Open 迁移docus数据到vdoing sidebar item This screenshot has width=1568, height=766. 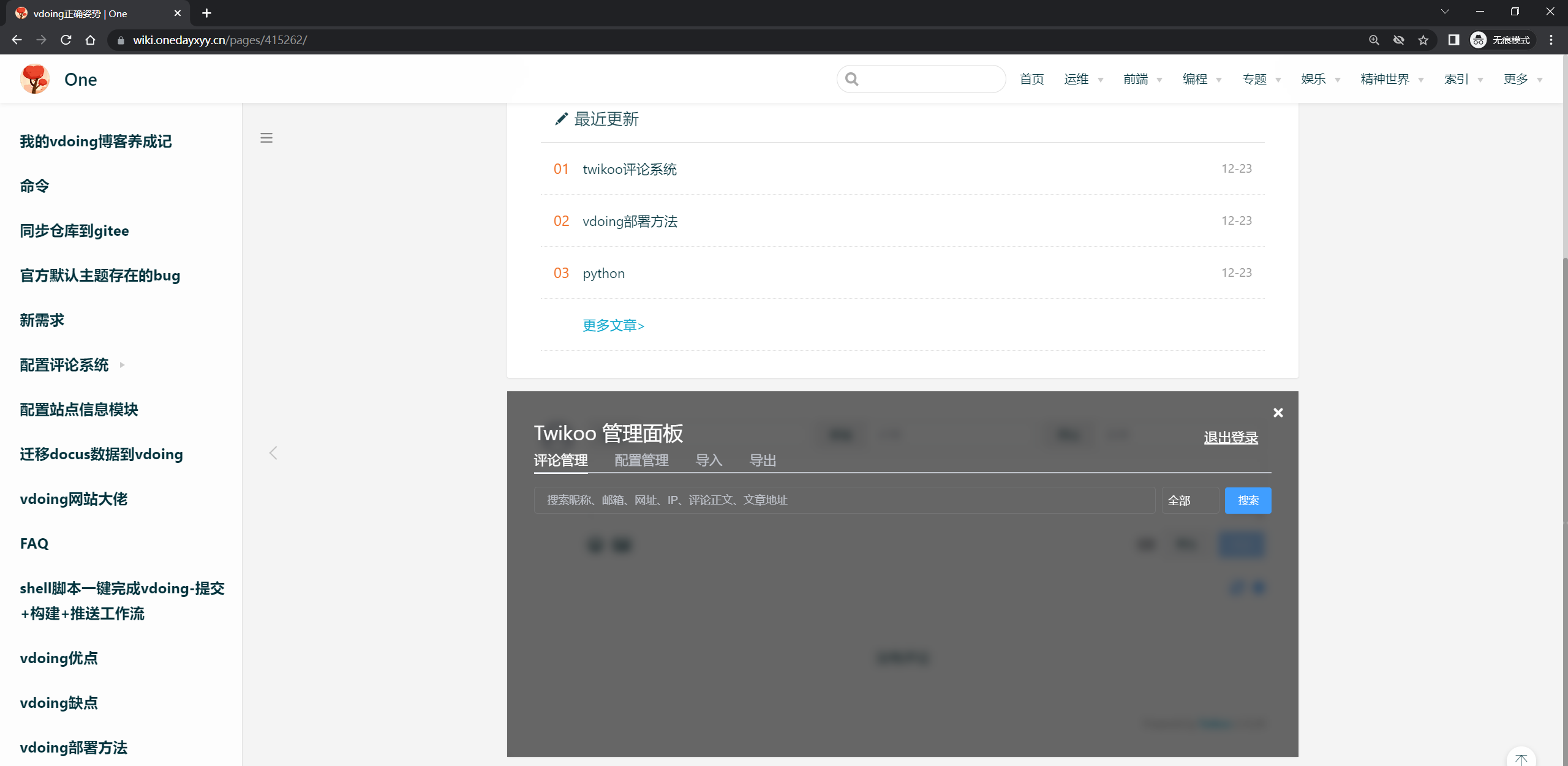coord(101,454)
